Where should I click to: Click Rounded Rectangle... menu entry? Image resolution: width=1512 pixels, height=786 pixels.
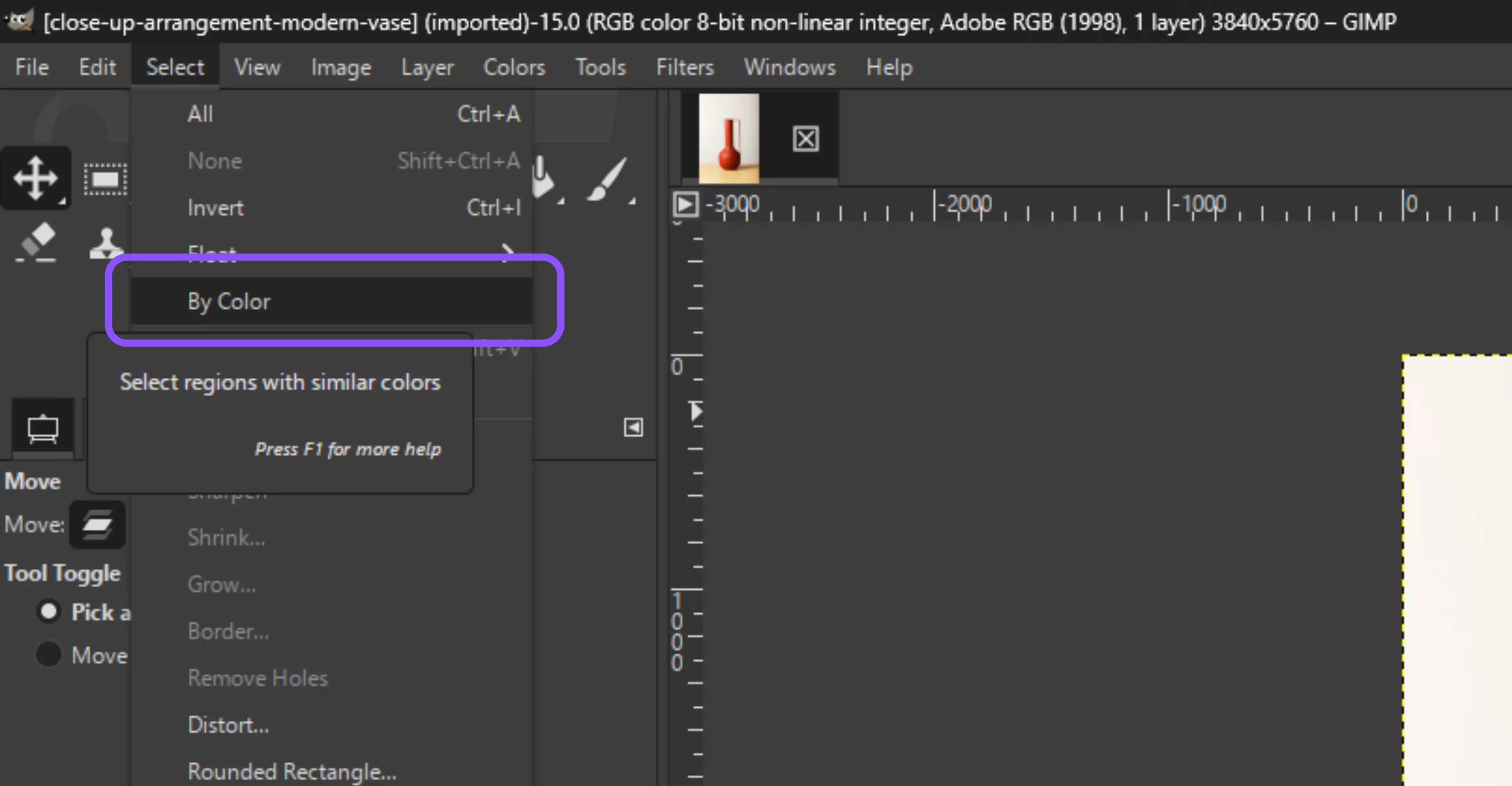coord(292,771)
